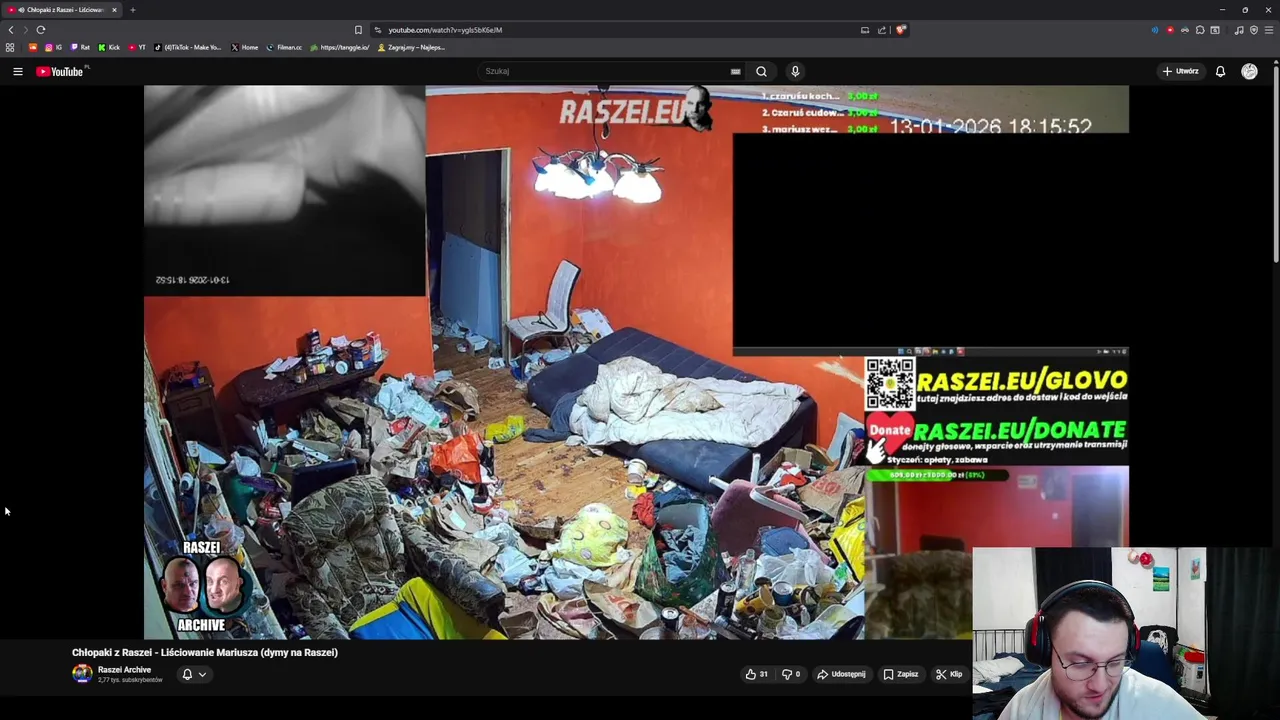Reload the current page
The image size is (1280, 720).
coord(41,30)
